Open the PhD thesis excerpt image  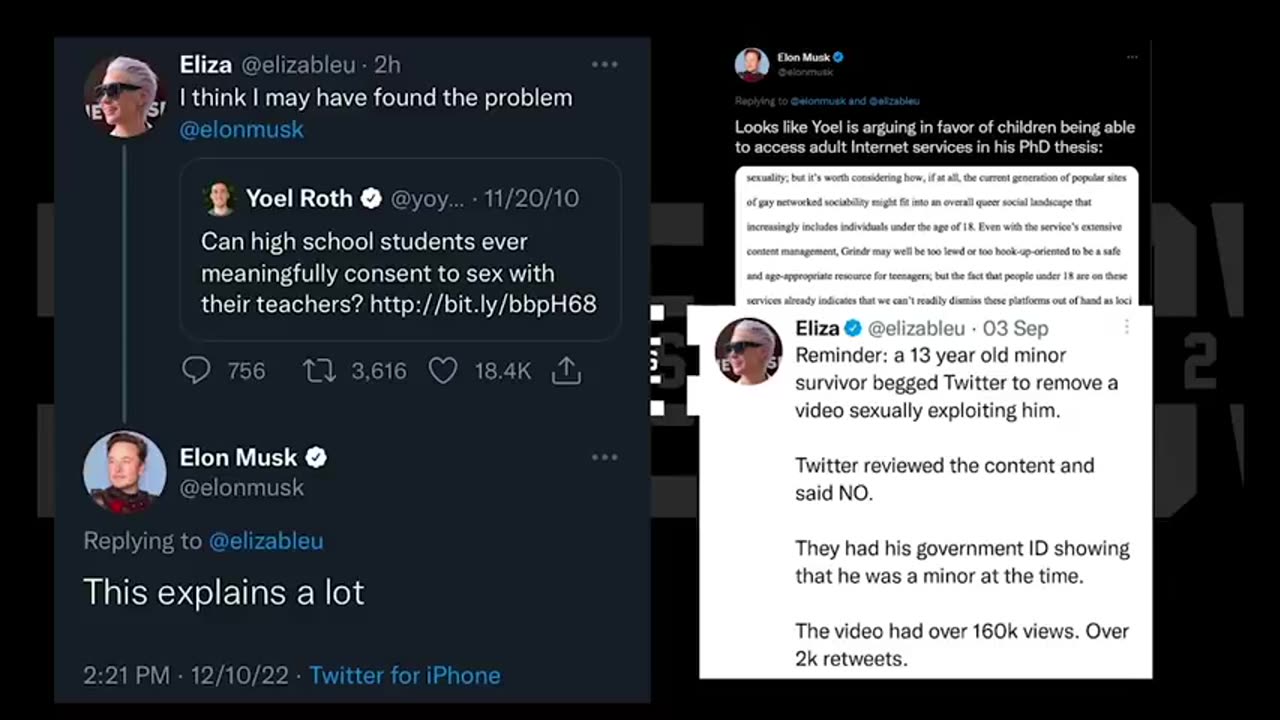tap(936, 236)
